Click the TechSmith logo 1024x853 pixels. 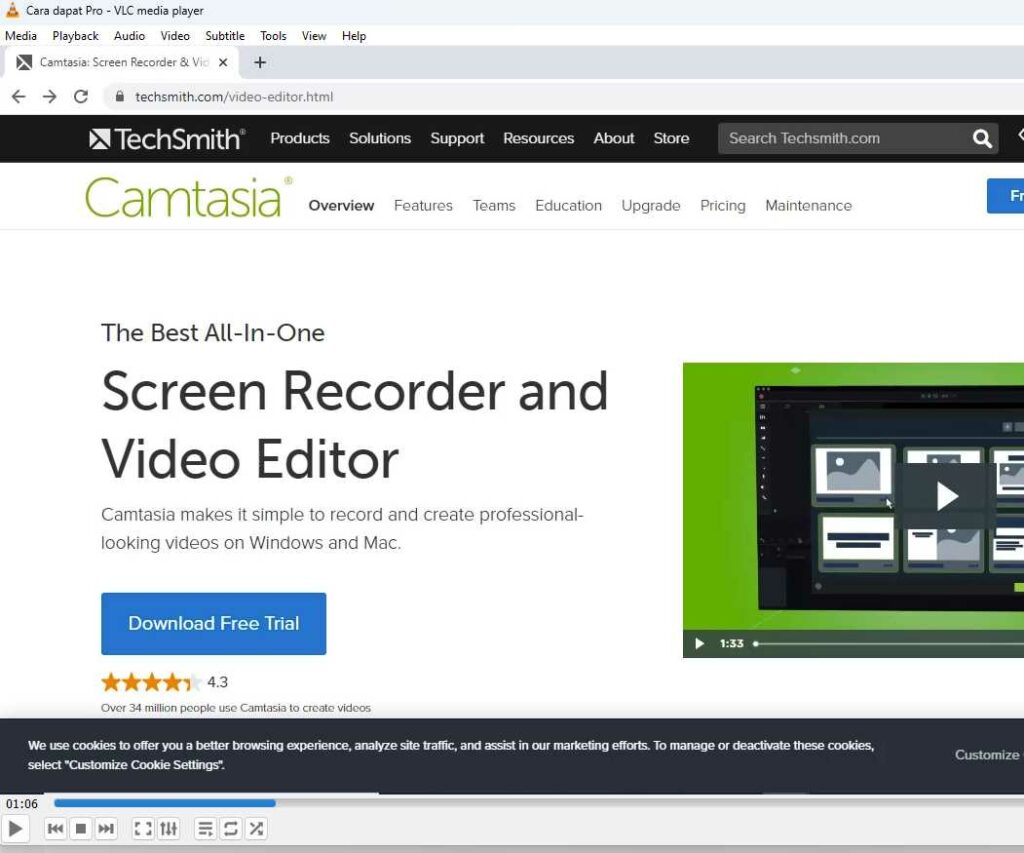(x=165, y=138)
